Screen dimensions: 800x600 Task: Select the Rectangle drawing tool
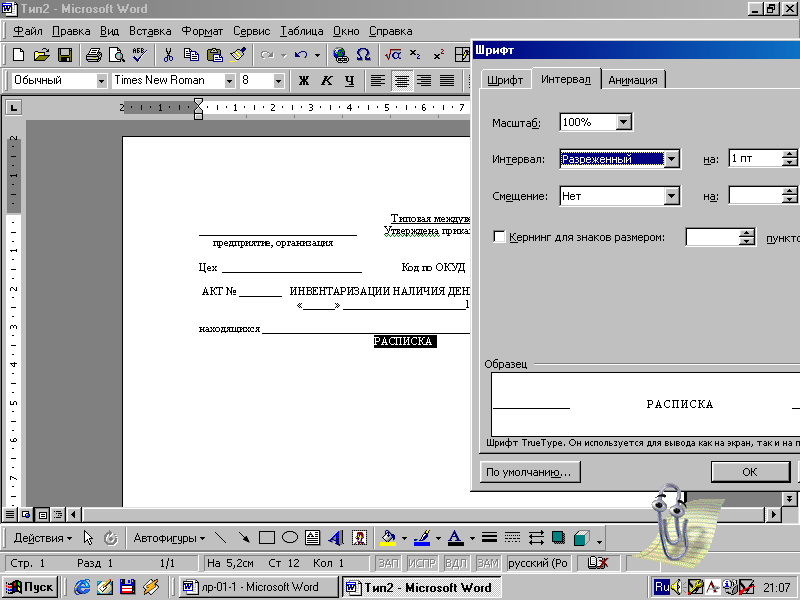266,538
